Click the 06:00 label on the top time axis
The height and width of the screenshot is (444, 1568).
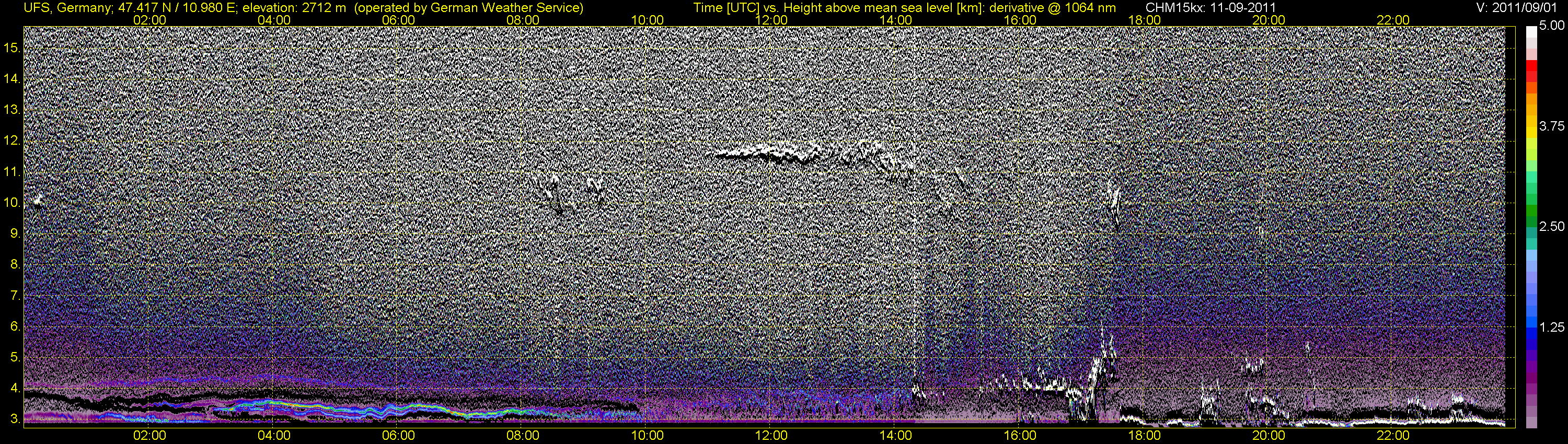point(399,20)
